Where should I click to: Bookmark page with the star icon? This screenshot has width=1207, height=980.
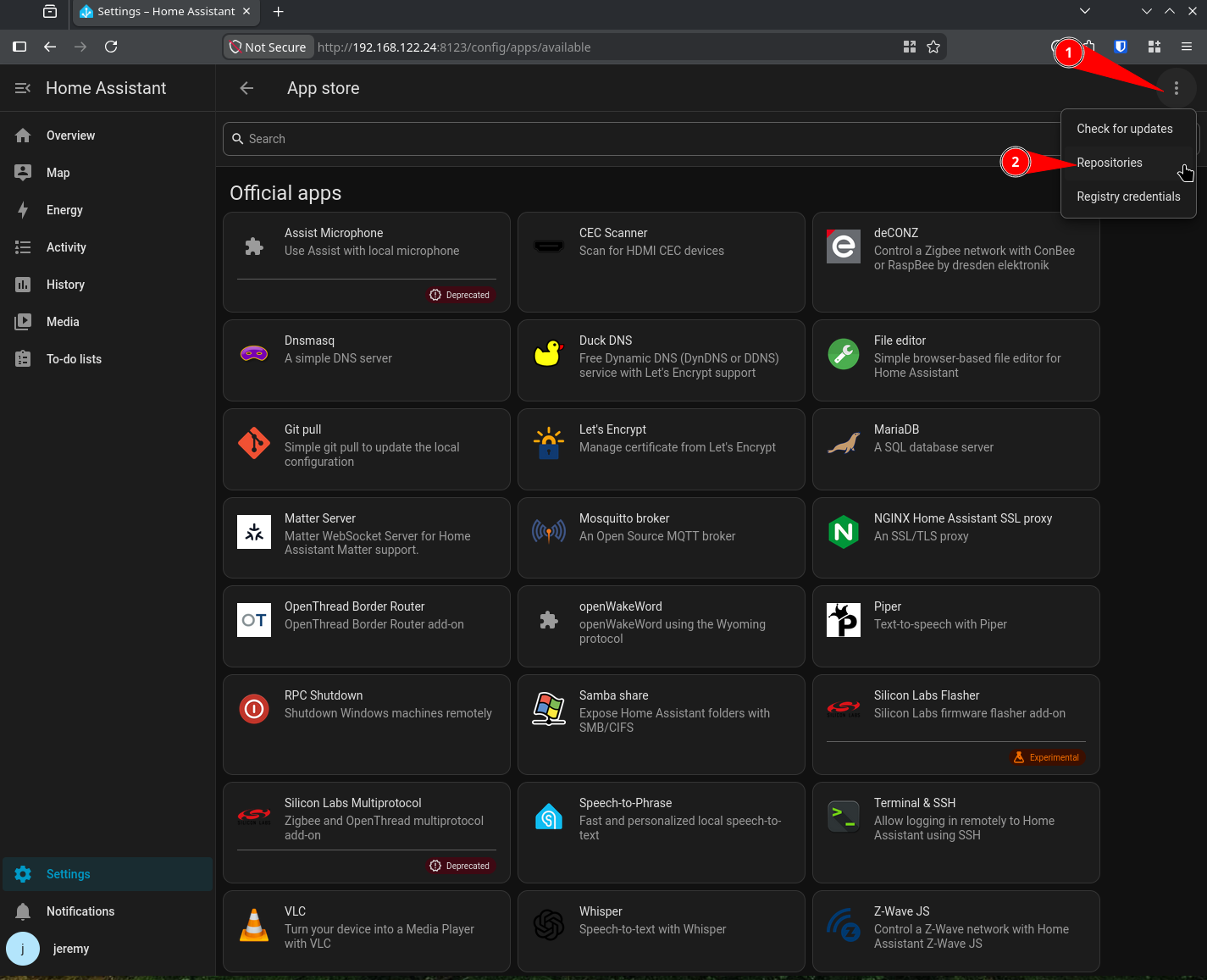[x=933, y=47]
